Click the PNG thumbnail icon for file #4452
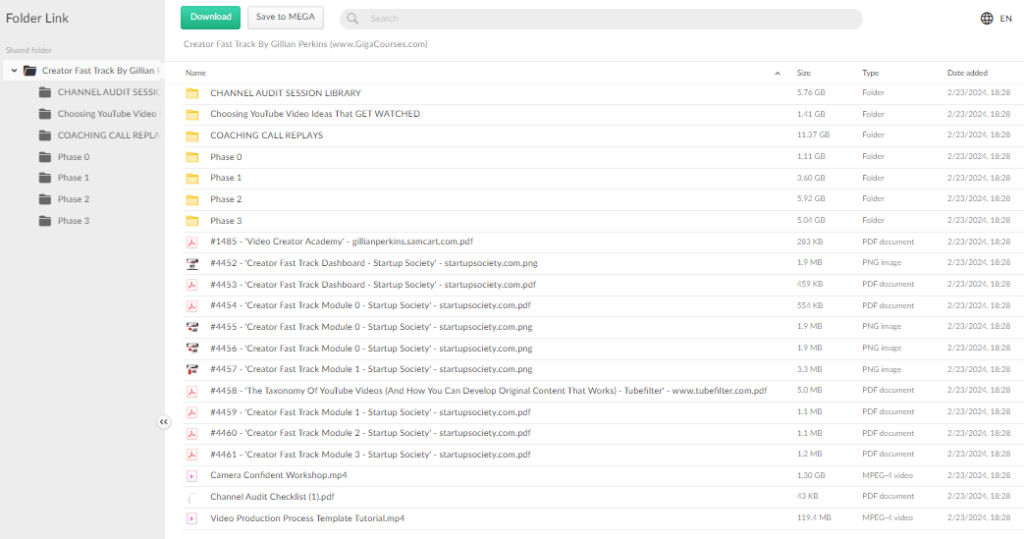Screen dimensions: 1024x539 tap(192, 264)
